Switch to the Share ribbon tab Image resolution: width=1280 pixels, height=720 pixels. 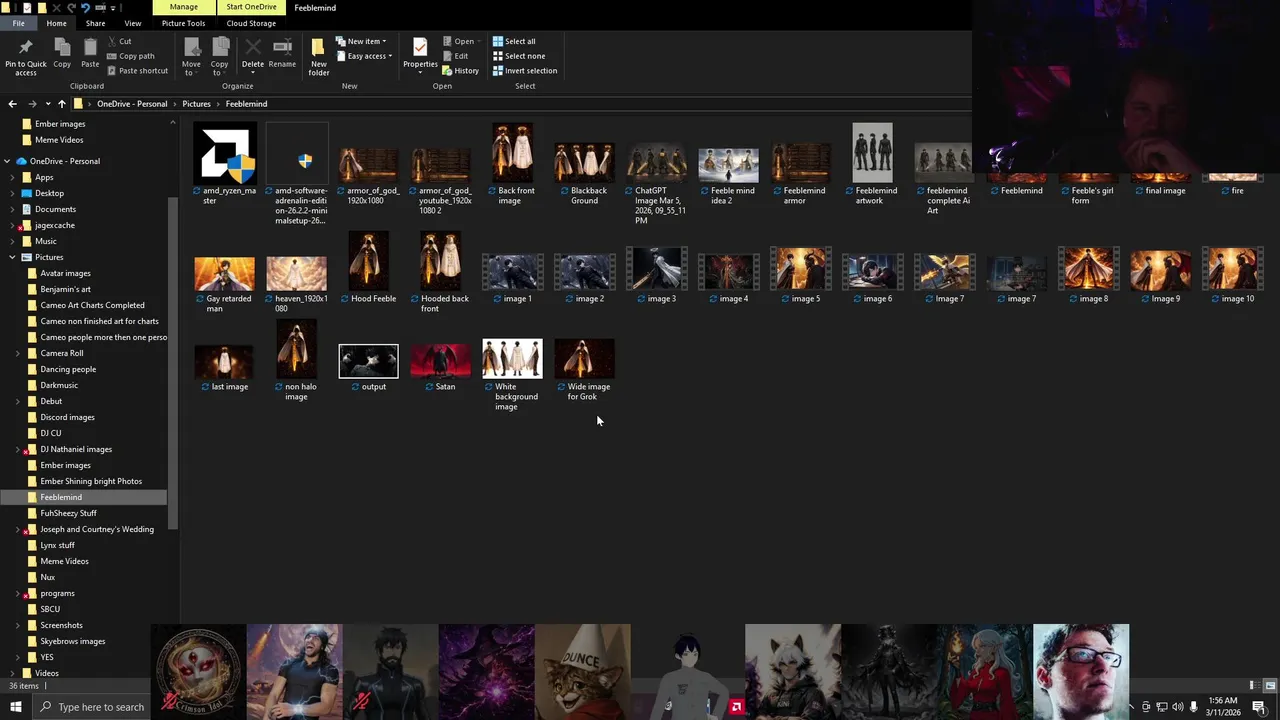pyautogui.click(x=95, y=23)
